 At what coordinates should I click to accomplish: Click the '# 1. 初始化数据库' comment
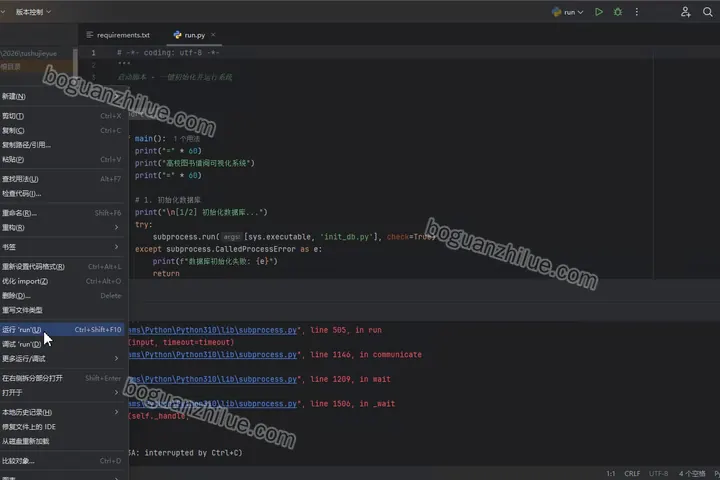pos(168,200)
